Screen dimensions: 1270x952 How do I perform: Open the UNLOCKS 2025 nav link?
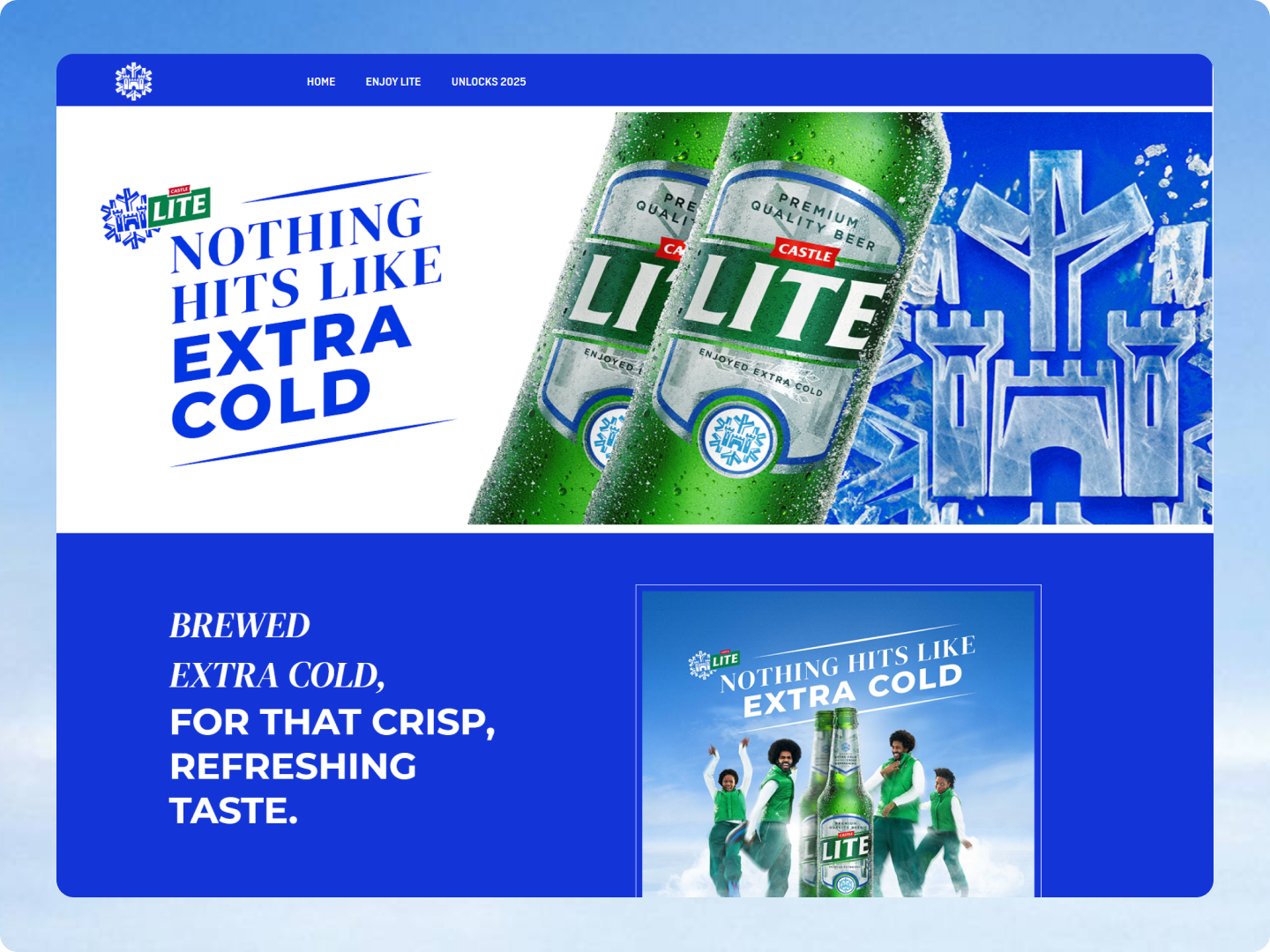coord(489,82)
